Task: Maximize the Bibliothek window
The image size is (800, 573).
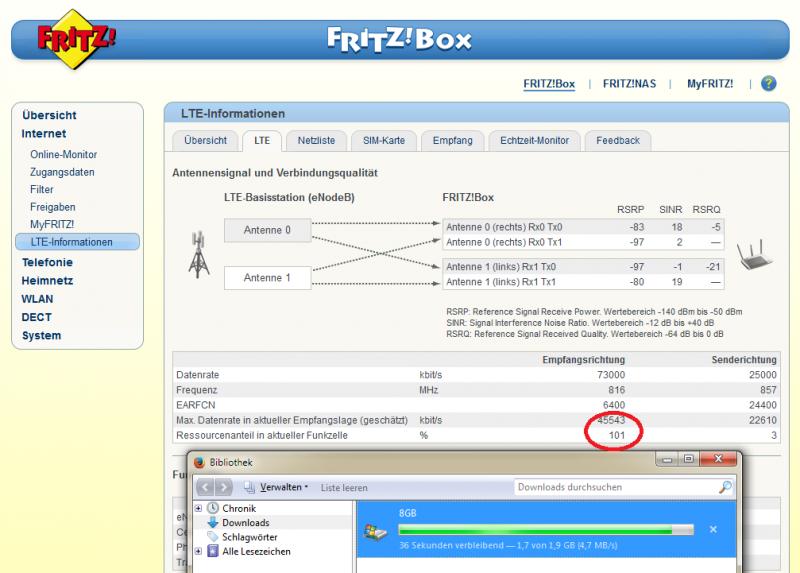Action: point(688,459)
